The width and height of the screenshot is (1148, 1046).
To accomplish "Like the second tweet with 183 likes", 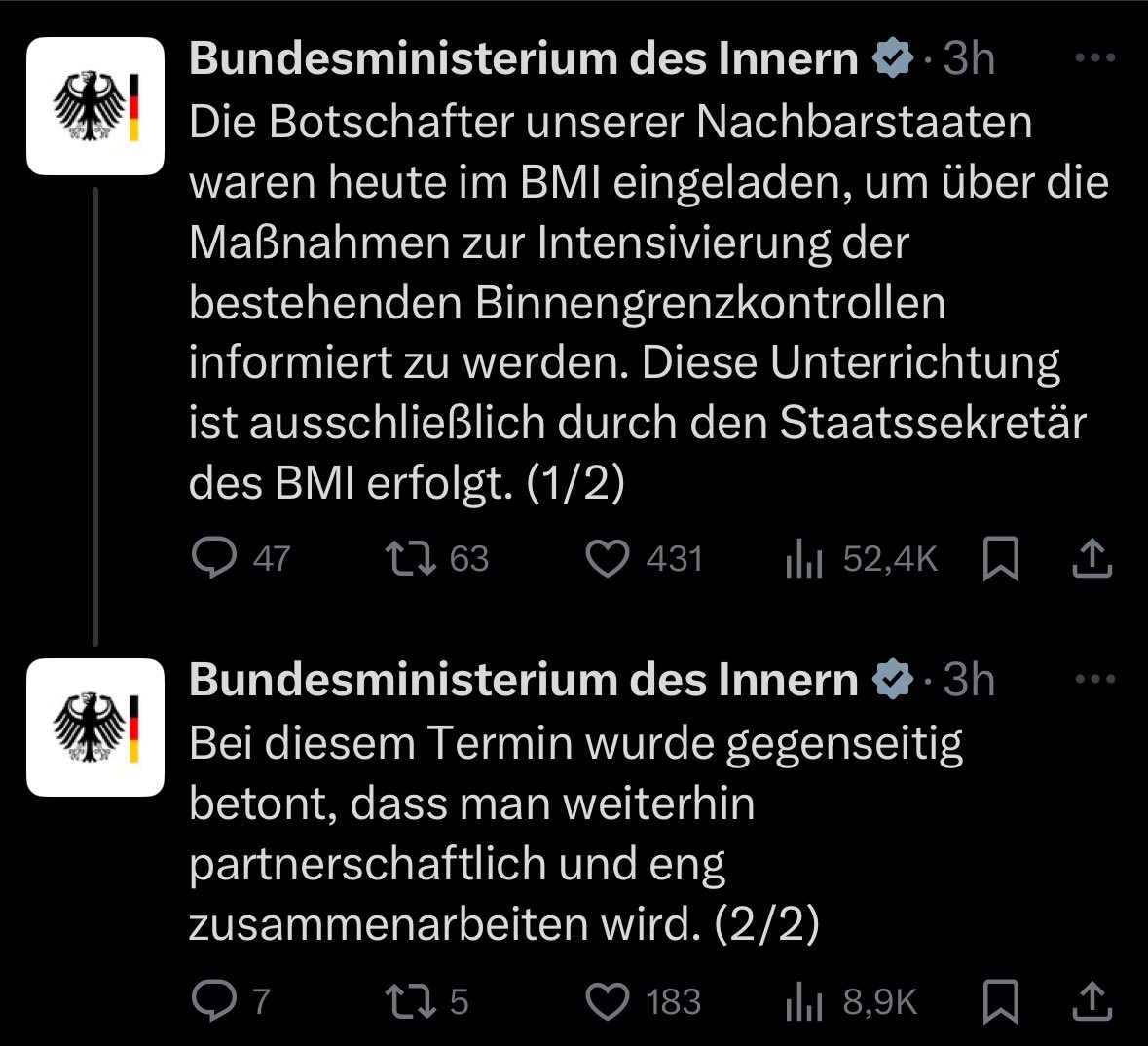I will point(607,1001).
